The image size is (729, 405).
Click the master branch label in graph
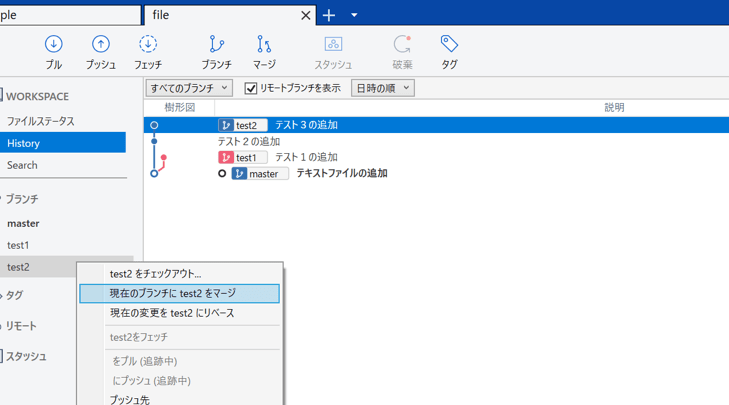[x=262, y=173]
